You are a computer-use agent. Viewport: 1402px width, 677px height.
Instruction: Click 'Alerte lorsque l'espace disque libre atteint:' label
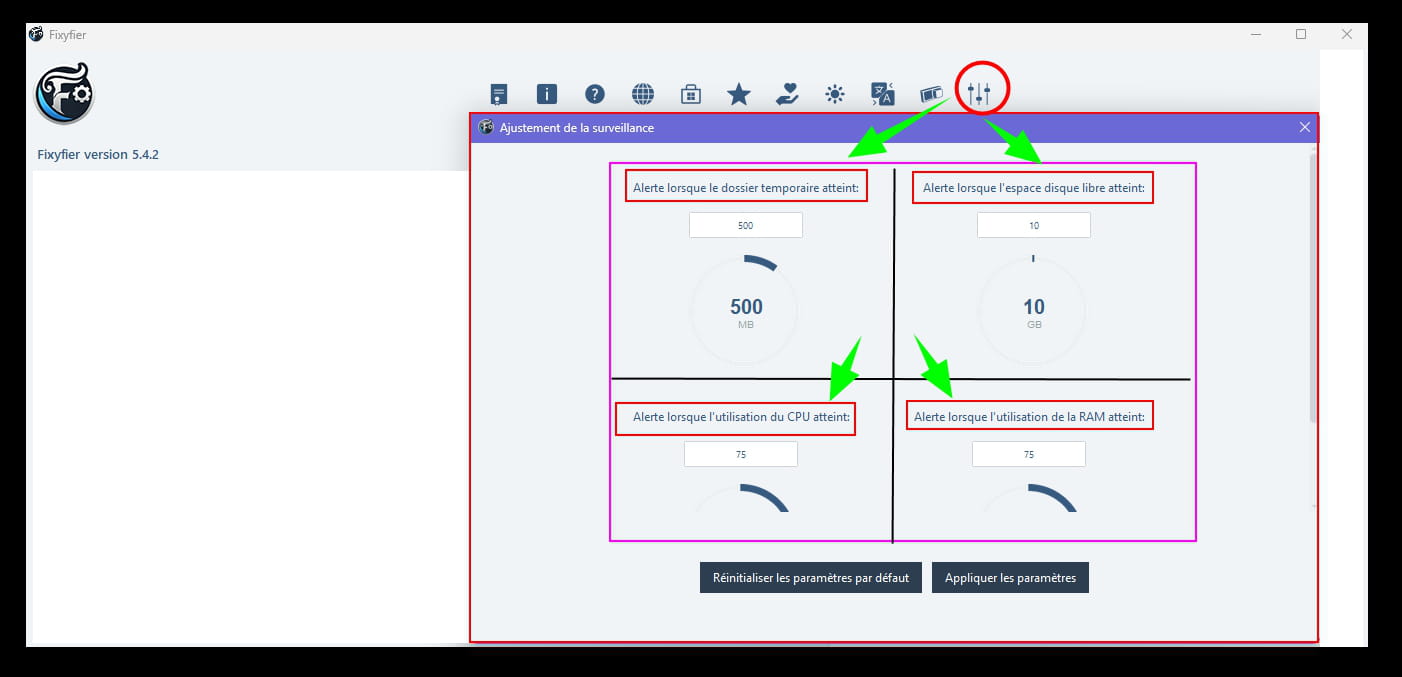(x=1033, y=187)
